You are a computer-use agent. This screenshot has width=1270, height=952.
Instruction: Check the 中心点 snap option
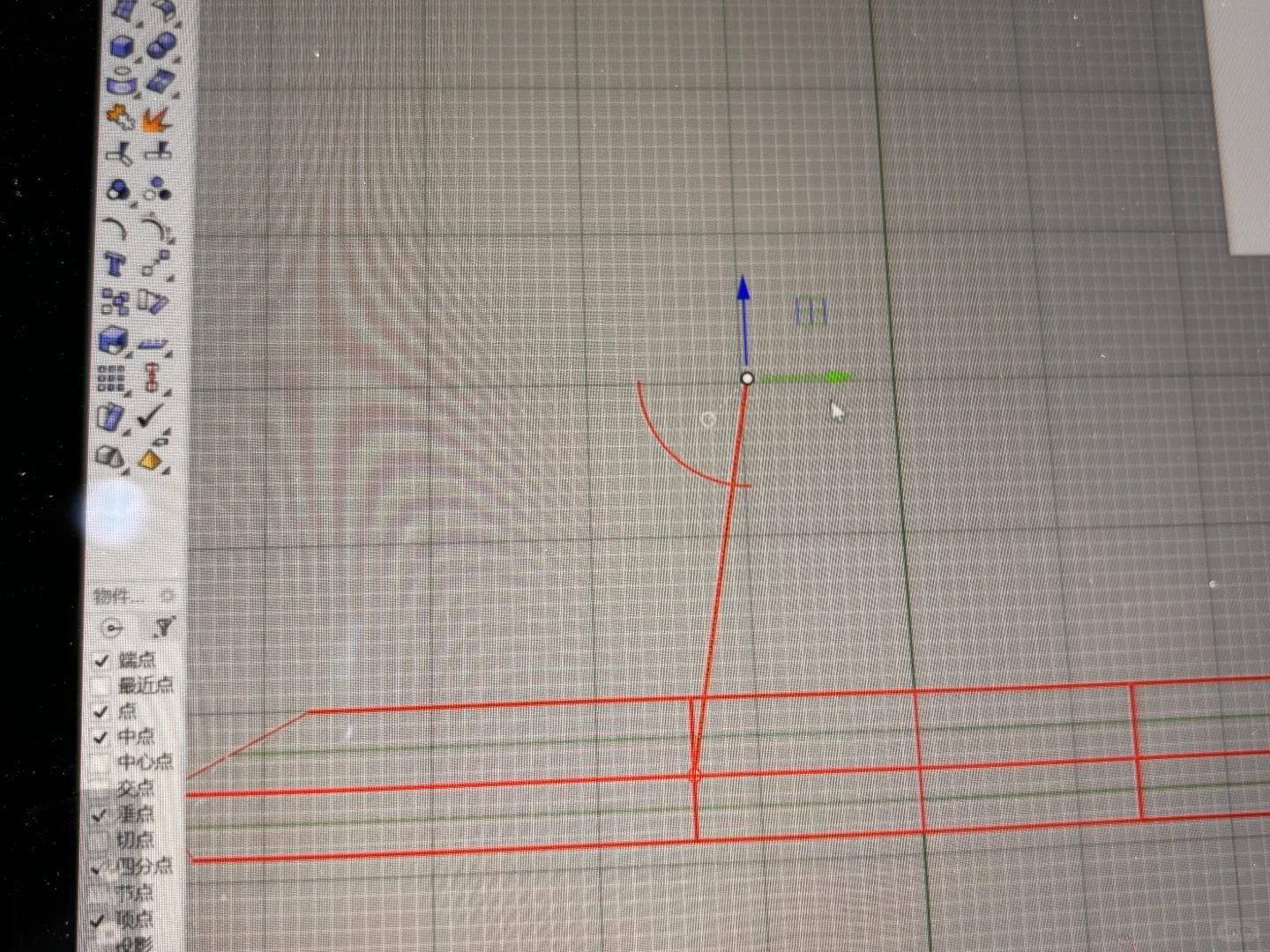tap(101, 762)
